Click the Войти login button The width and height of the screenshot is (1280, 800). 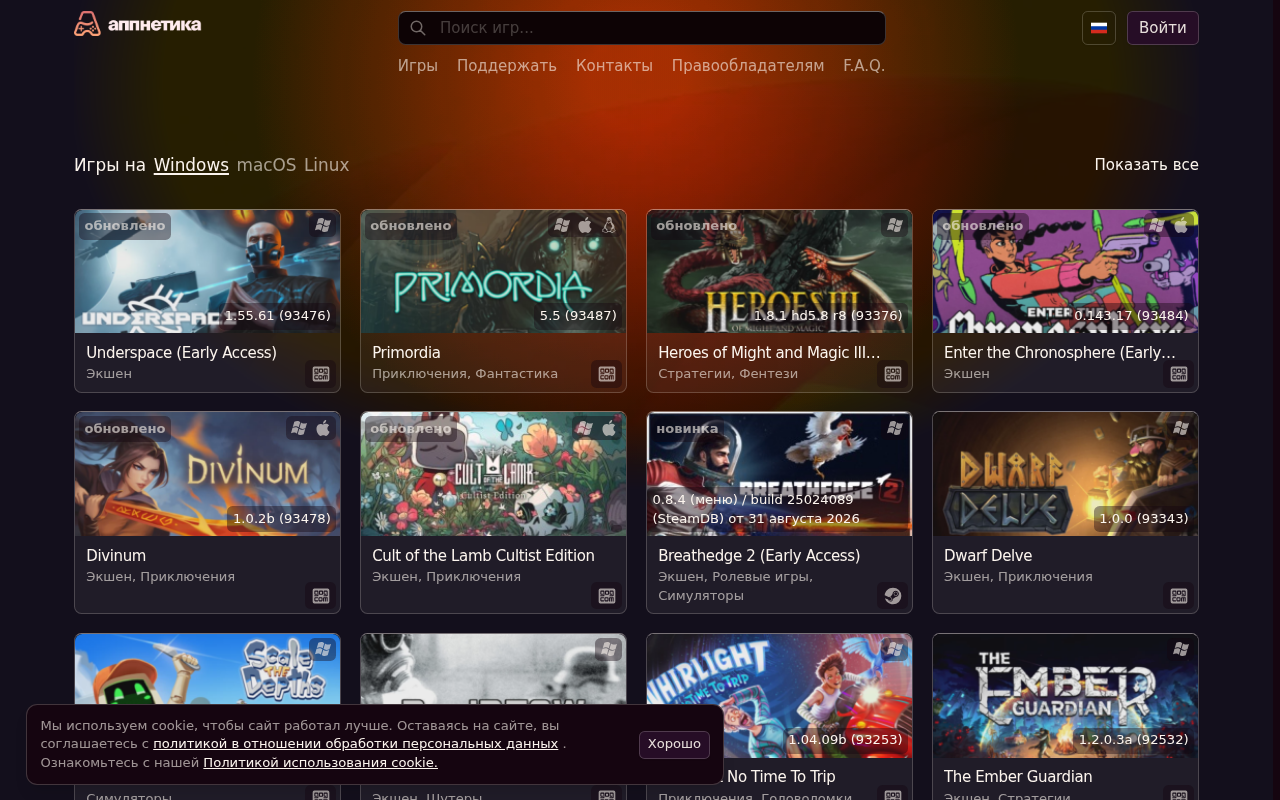(x=1163, y=28)
